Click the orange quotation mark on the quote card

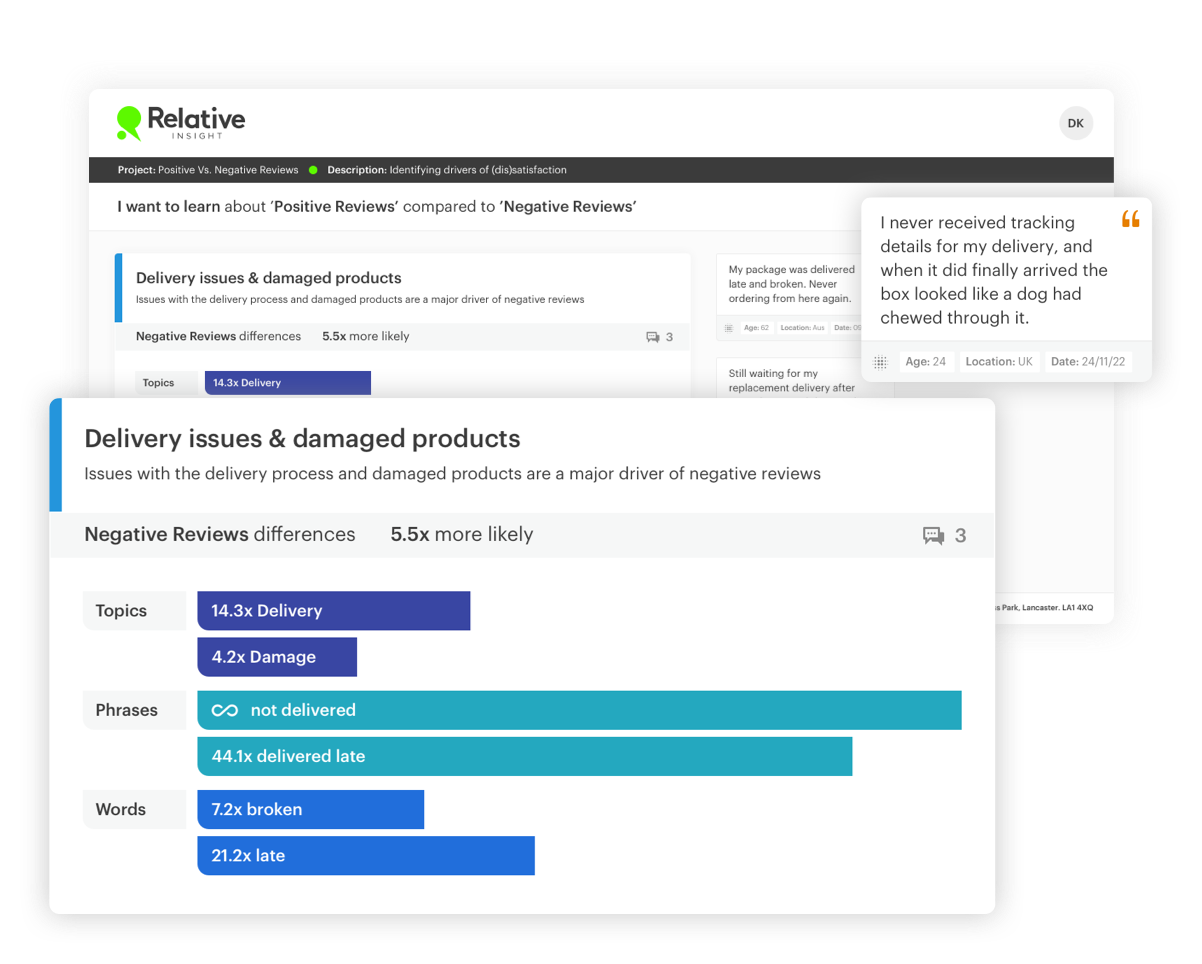[1131, 220]
